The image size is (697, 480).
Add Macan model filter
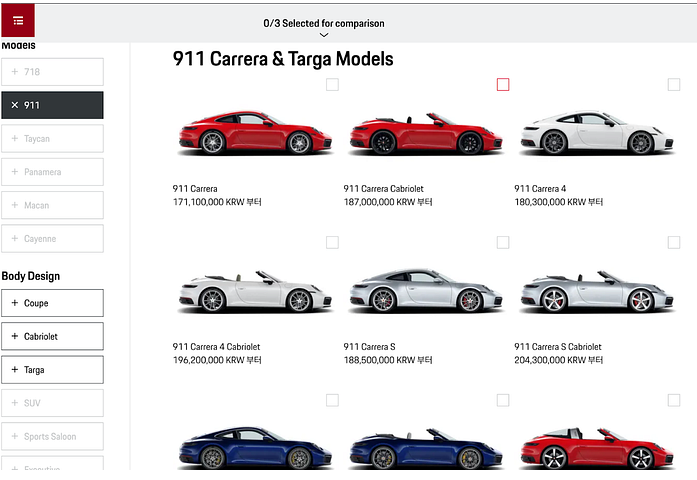[52, 205]
